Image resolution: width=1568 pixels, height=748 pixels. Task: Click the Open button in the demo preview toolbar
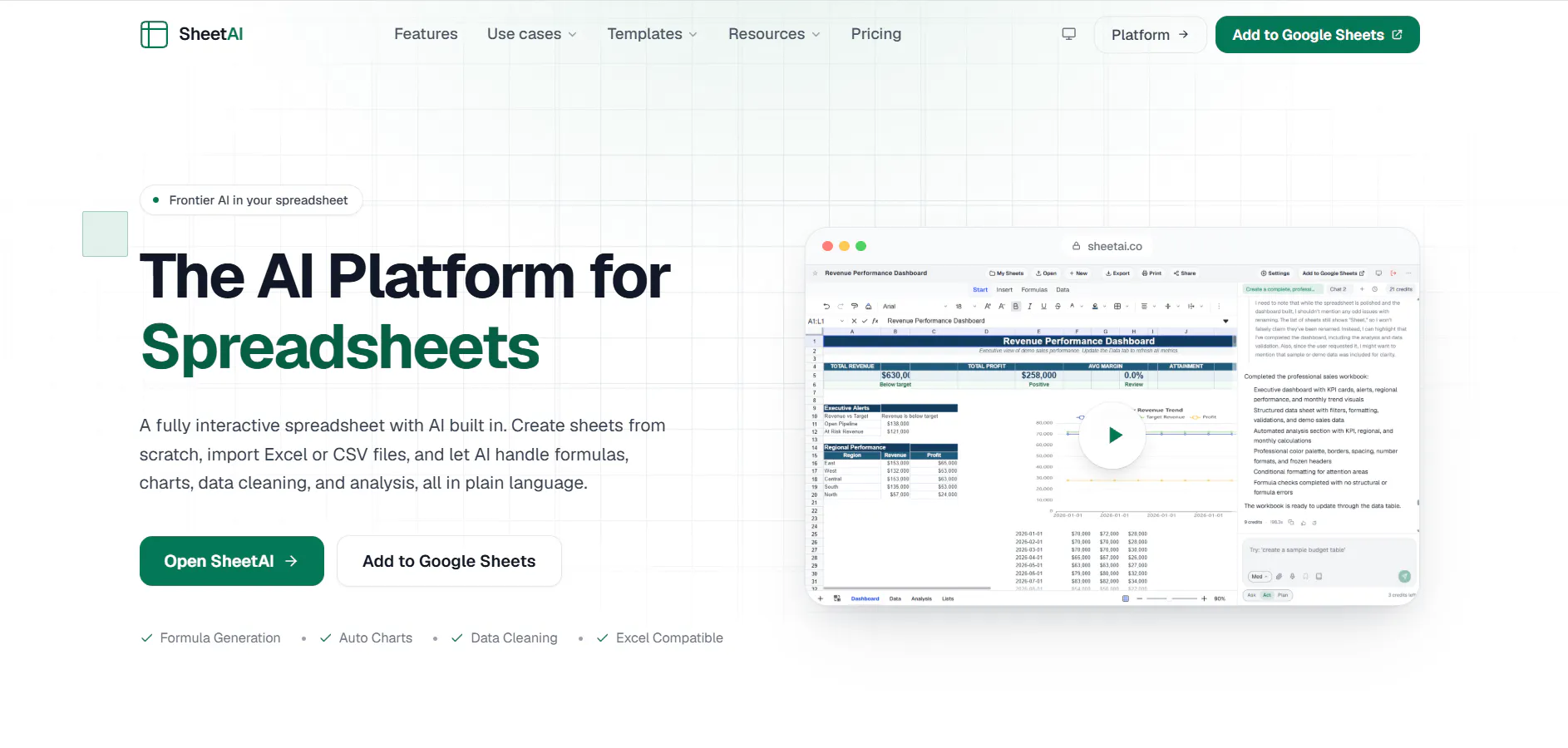click(1046, 273)
